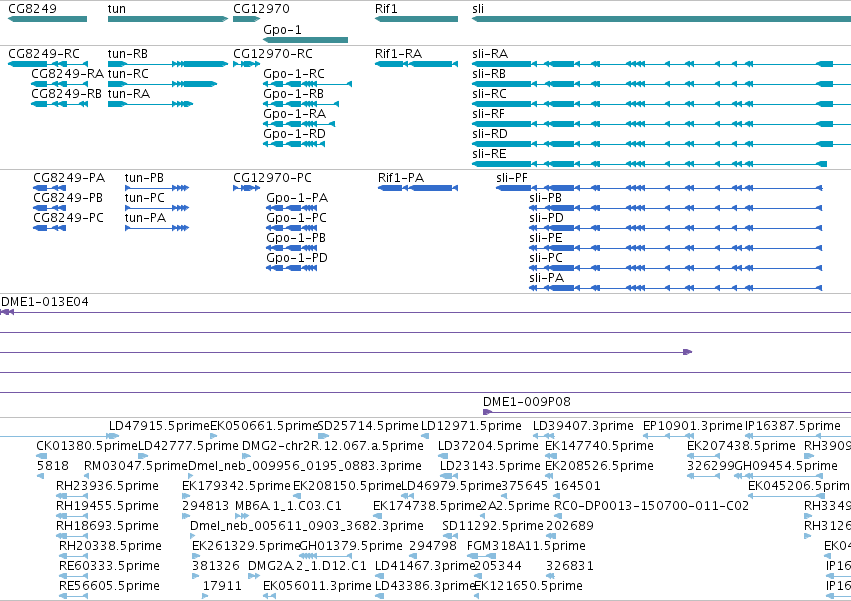Select transcript CG8249-RB

click(59, 104)
